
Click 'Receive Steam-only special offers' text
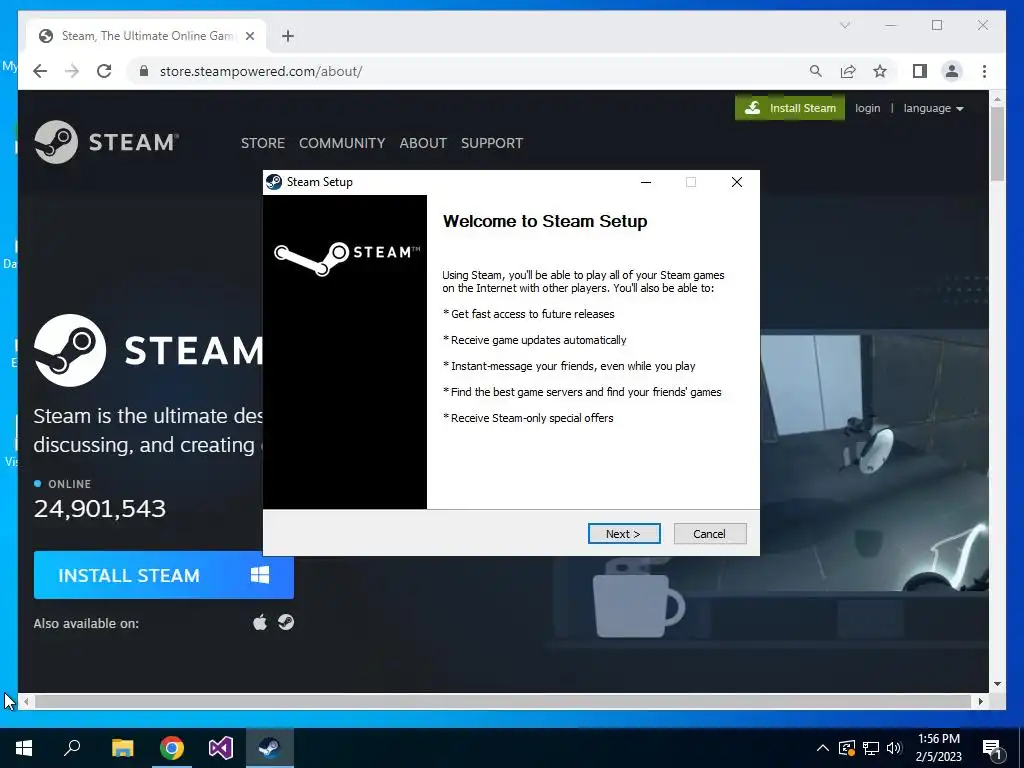[528, 418]
